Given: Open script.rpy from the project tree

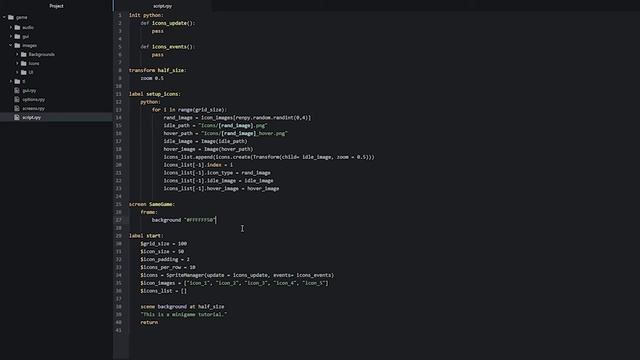Looking at the screenshot, I should pyautogui.click(x=32, y=117).
